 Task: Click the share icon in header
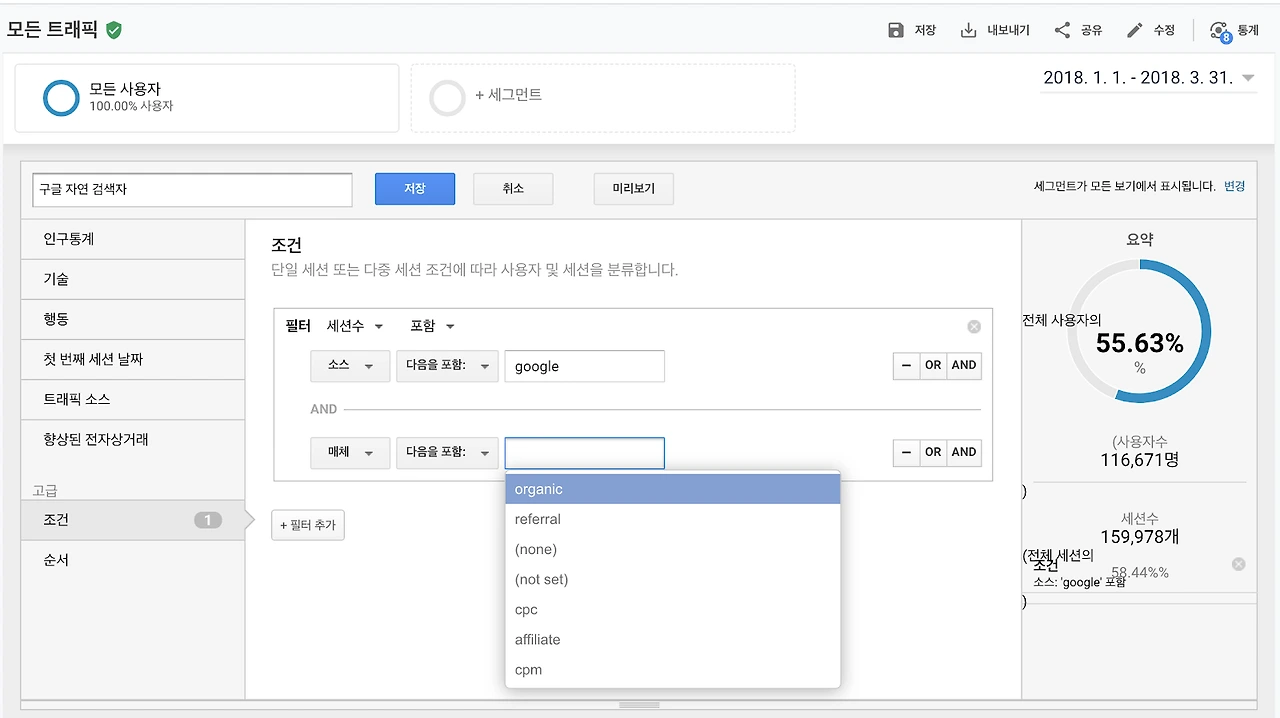point(1062,30)
